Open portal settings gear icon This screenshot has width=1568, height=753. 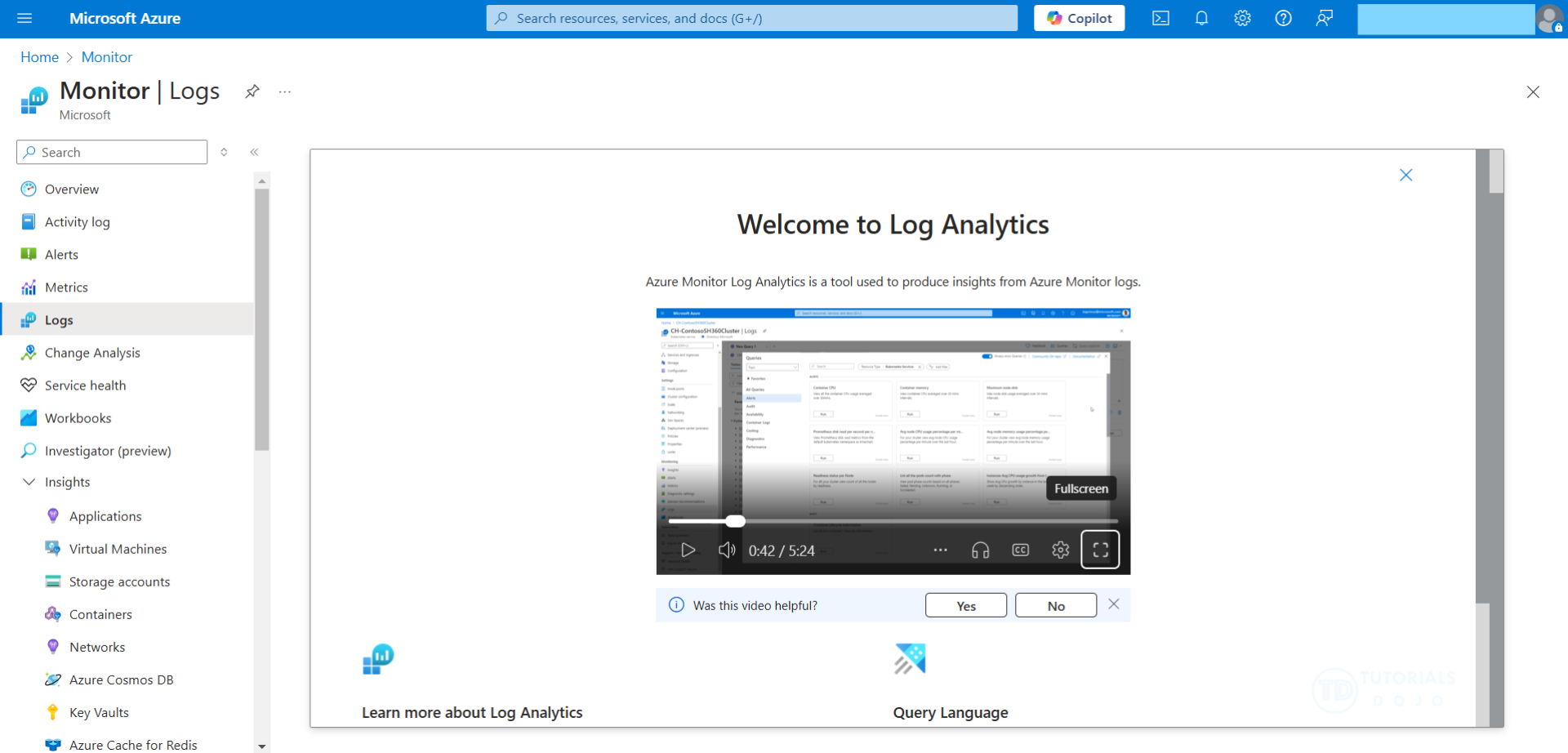pos(1242,18)
